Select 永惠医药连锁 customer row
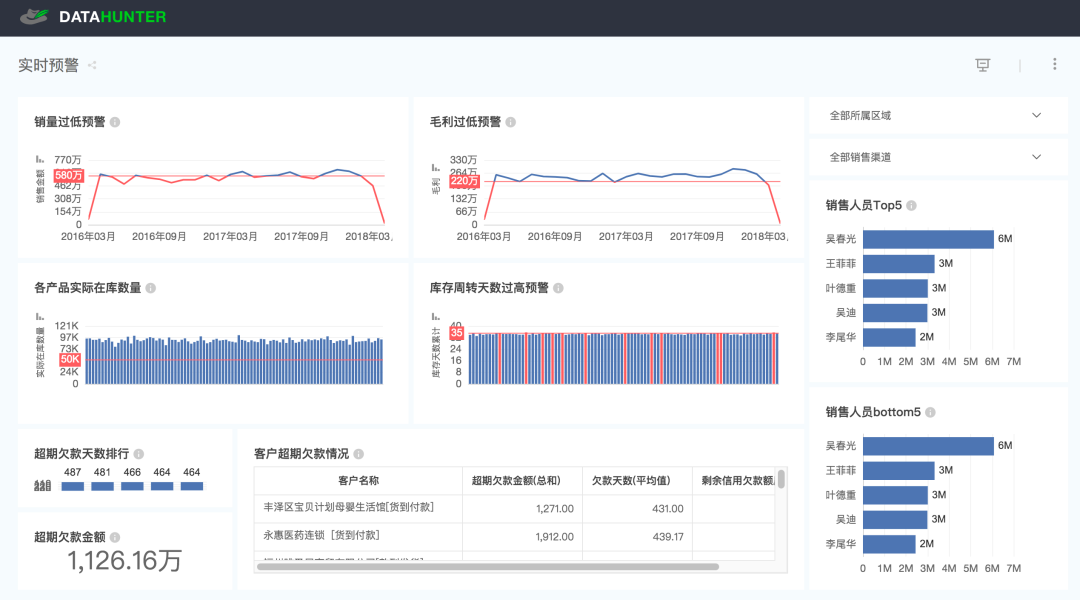The image size is (1080, 600). click(x=515, y=537)
